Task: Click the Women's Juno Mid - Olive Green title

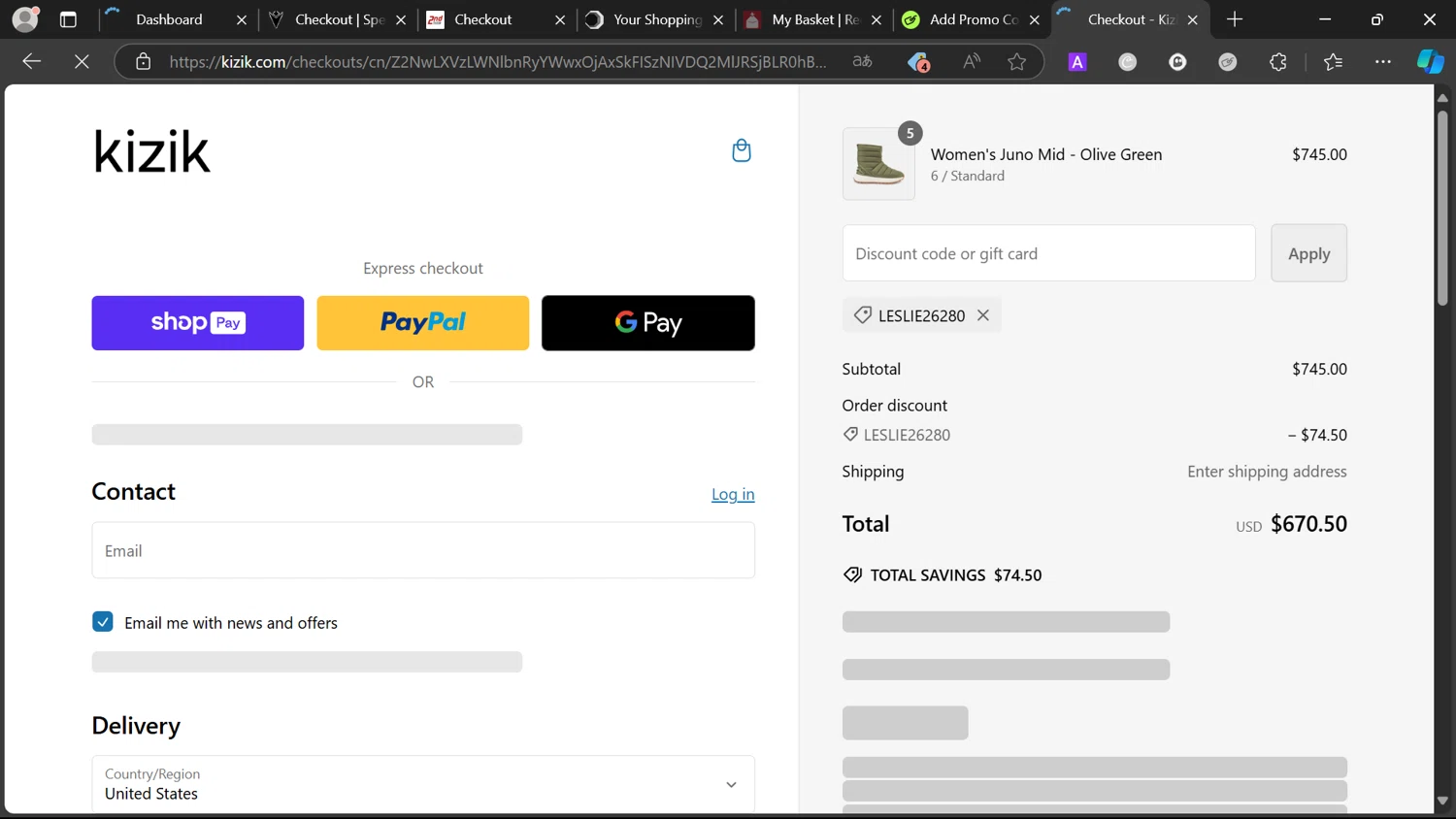Action: click(1046, 154)
